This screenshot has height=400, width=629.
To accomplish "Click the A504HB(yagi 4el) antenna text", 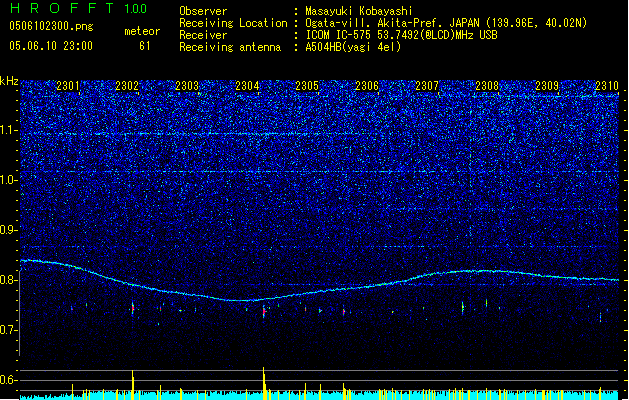I will click(353, 47).
